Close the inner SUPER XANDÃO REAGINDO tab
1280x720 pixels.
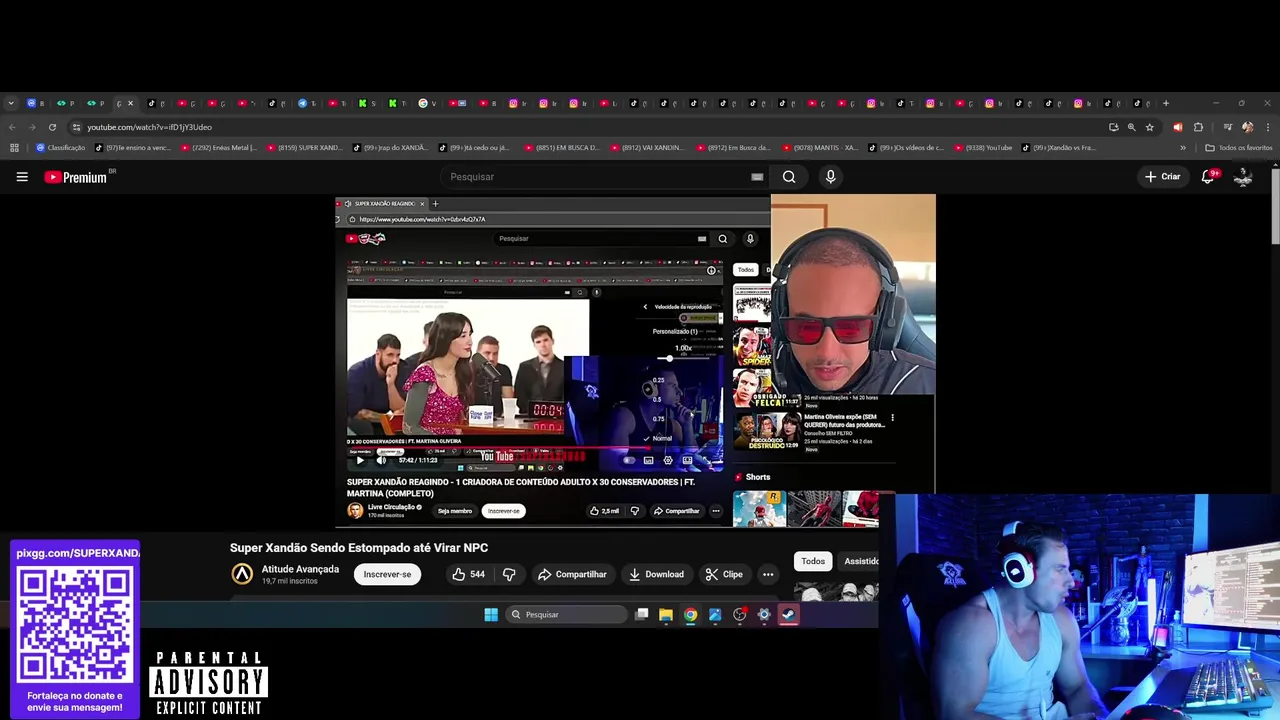422,203
